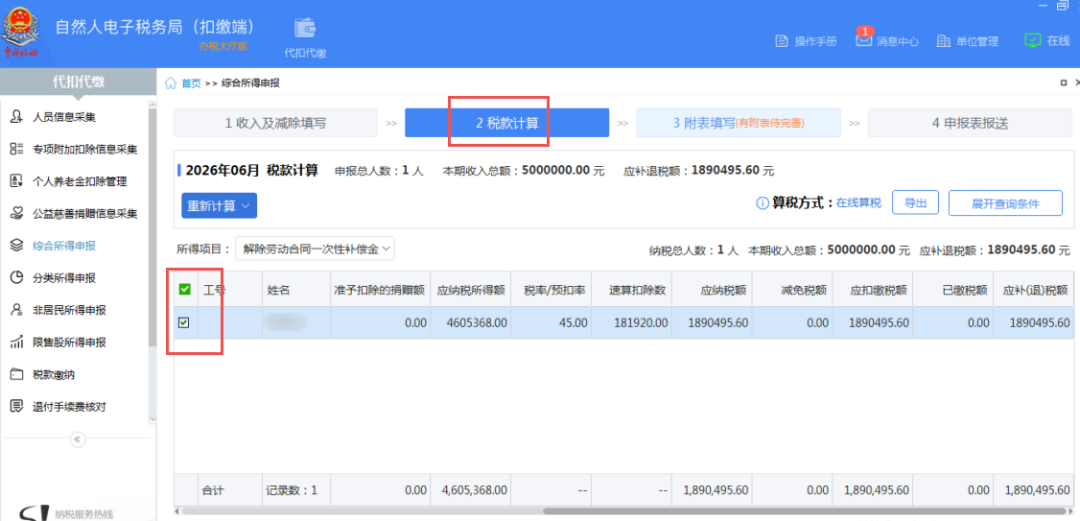This screenshot has height=521, width=1080.
Task: Click the 操作手册 label in header
Action: click(816, 41)
